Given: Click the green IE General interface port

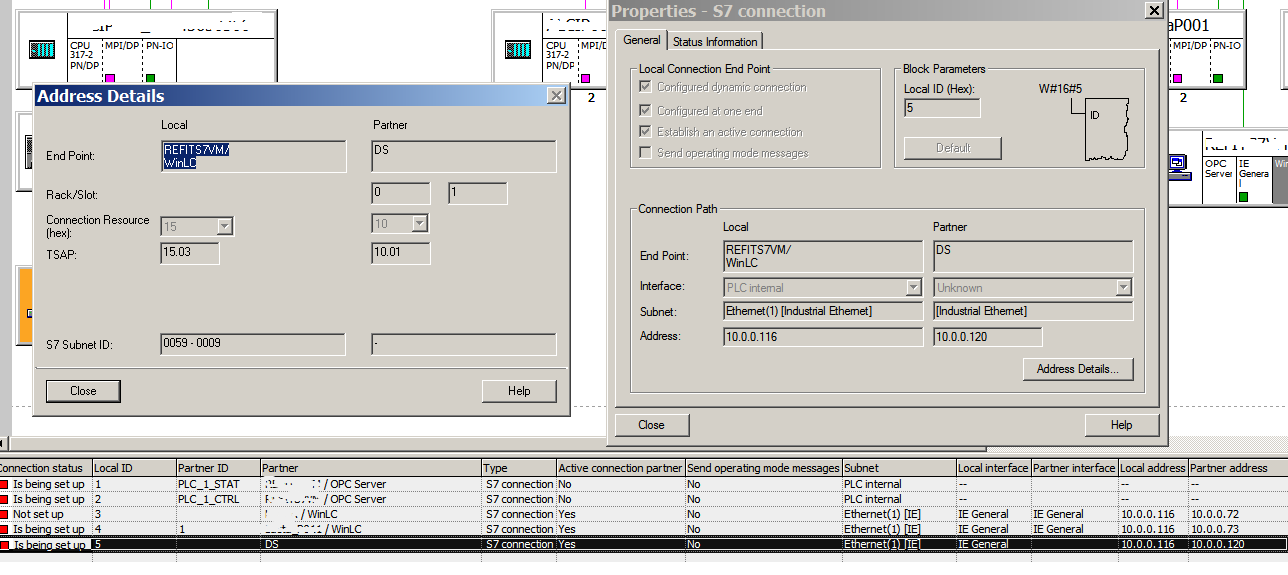Looking at the screenshot, I should click(1245, 197).
